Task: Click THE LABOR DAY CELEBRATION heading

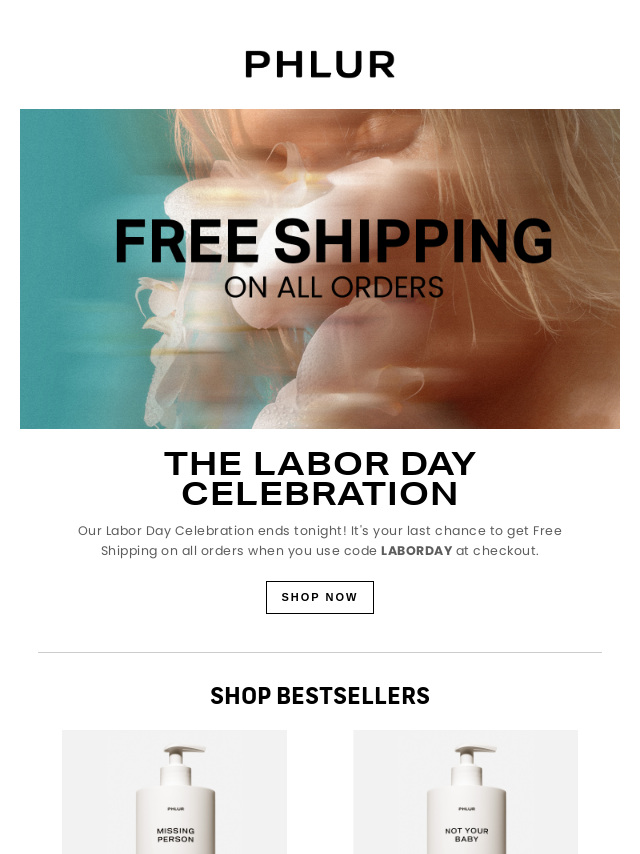Action: pos(320,478)
